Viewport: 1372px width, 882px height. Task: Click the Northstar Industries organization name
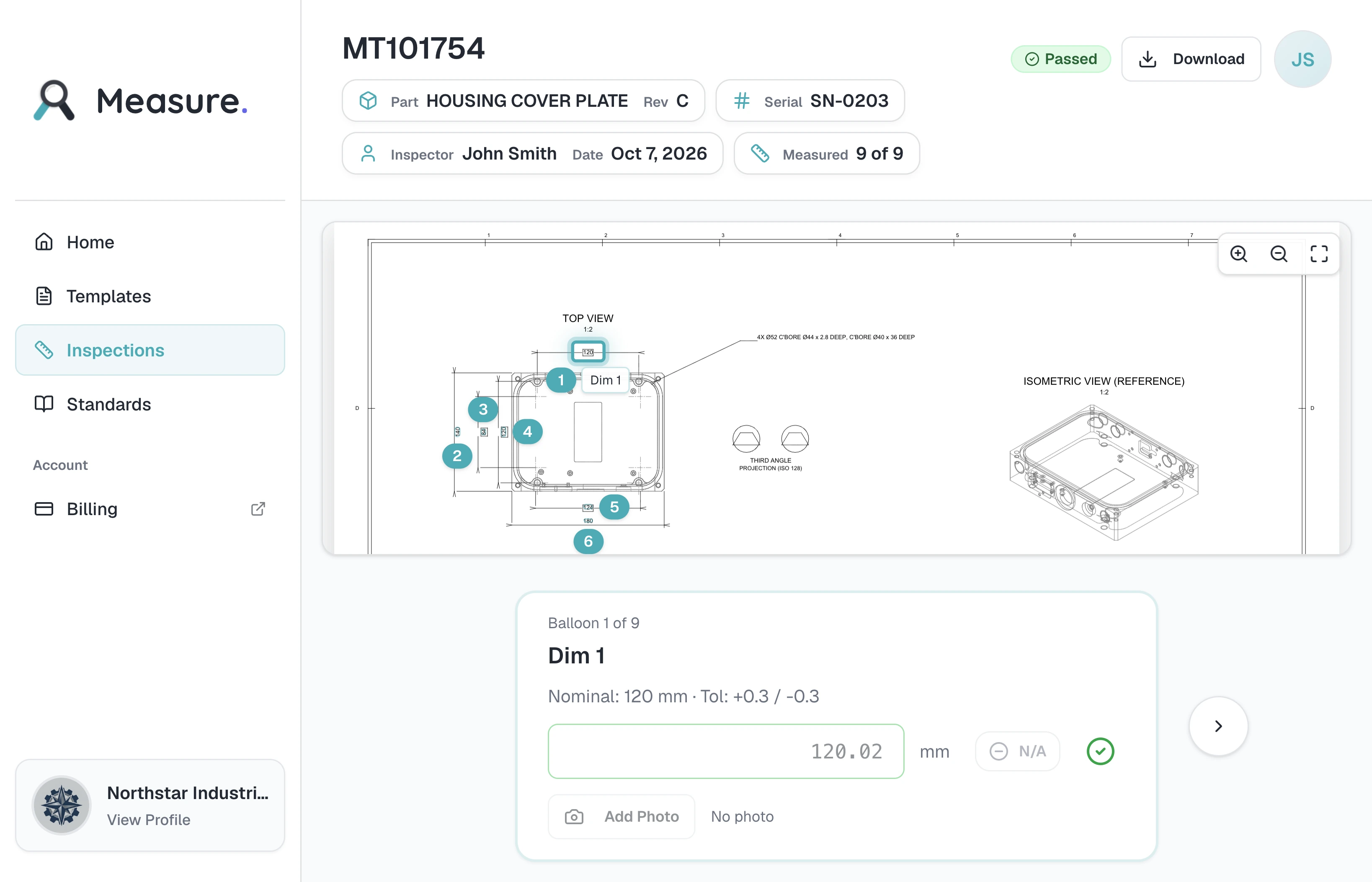coord(188,793)
